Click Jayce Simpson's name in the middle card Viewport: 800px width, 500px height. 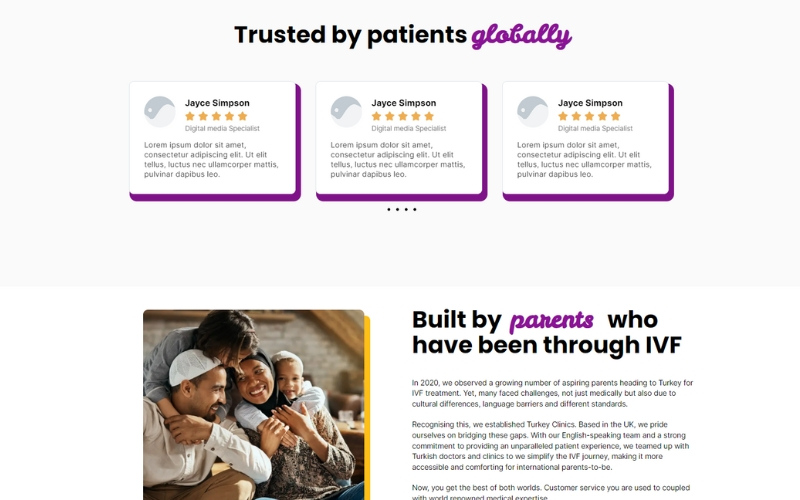(x=404, y=103)
